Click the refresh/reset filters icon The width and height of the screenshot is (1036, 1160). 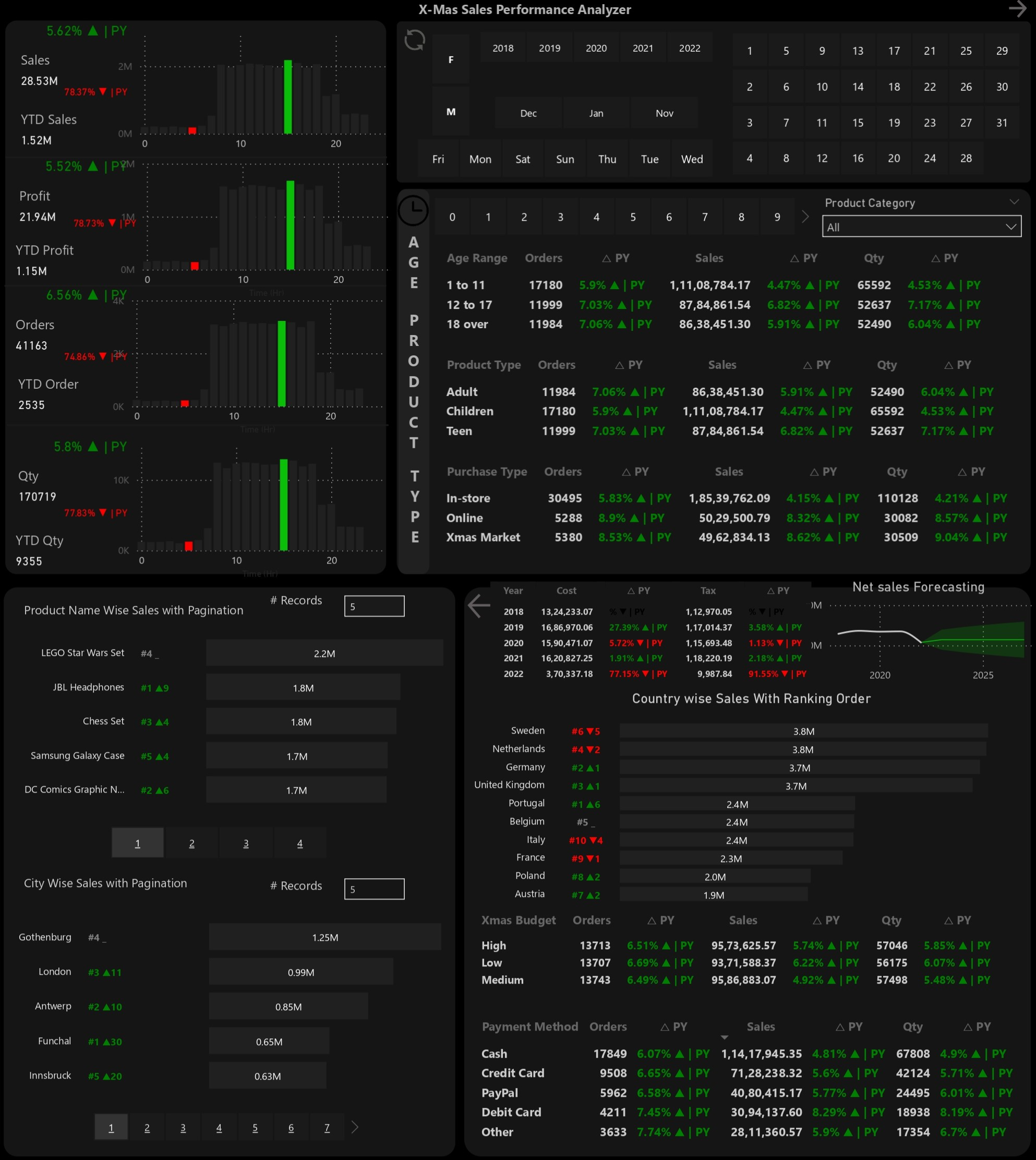414,40
